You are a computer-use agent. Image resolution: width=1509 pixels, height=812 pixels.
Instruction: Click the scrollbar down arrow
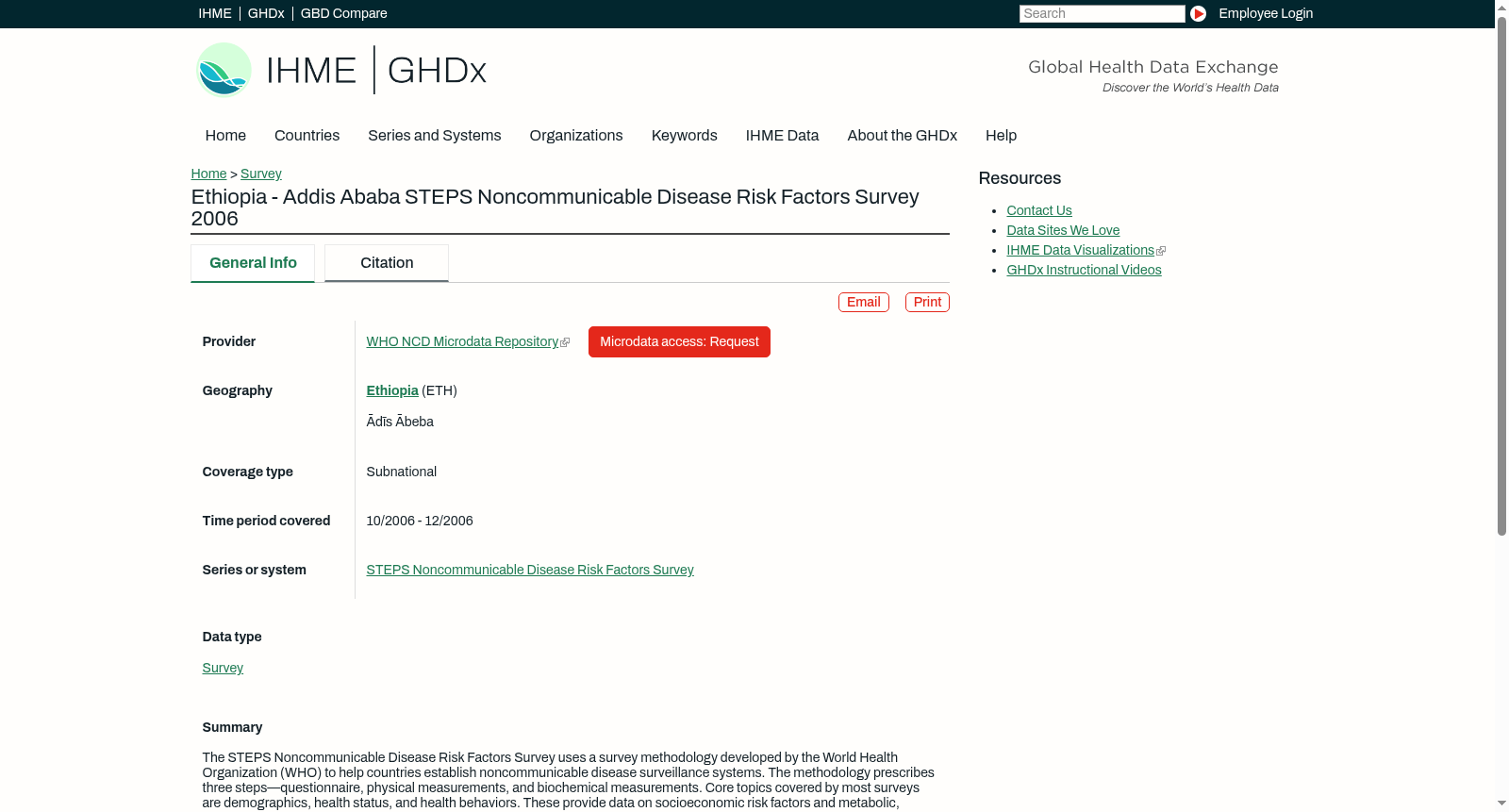point(1501,804)
